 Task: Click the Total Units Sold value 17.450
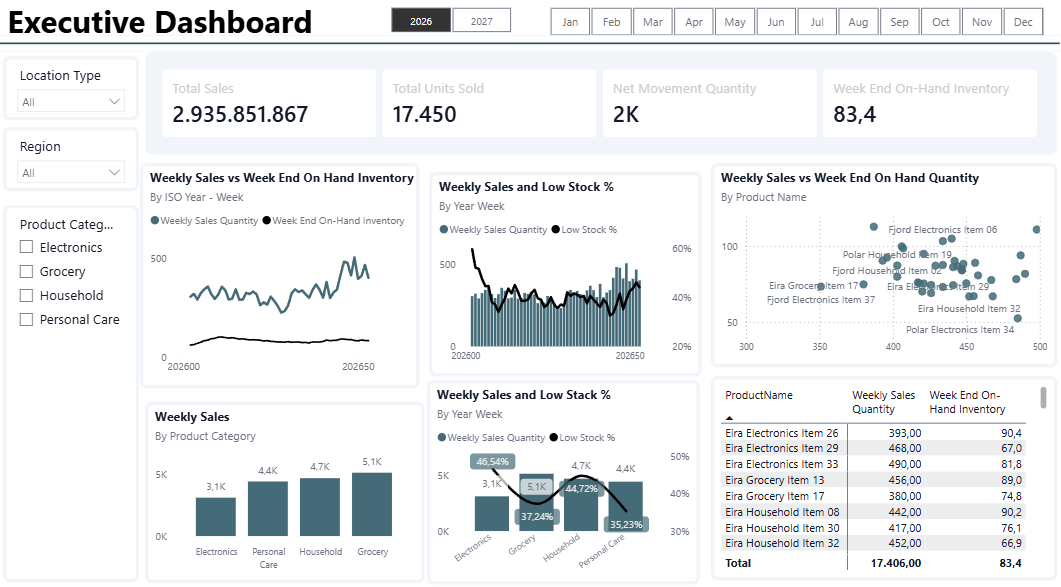point(424,114)
